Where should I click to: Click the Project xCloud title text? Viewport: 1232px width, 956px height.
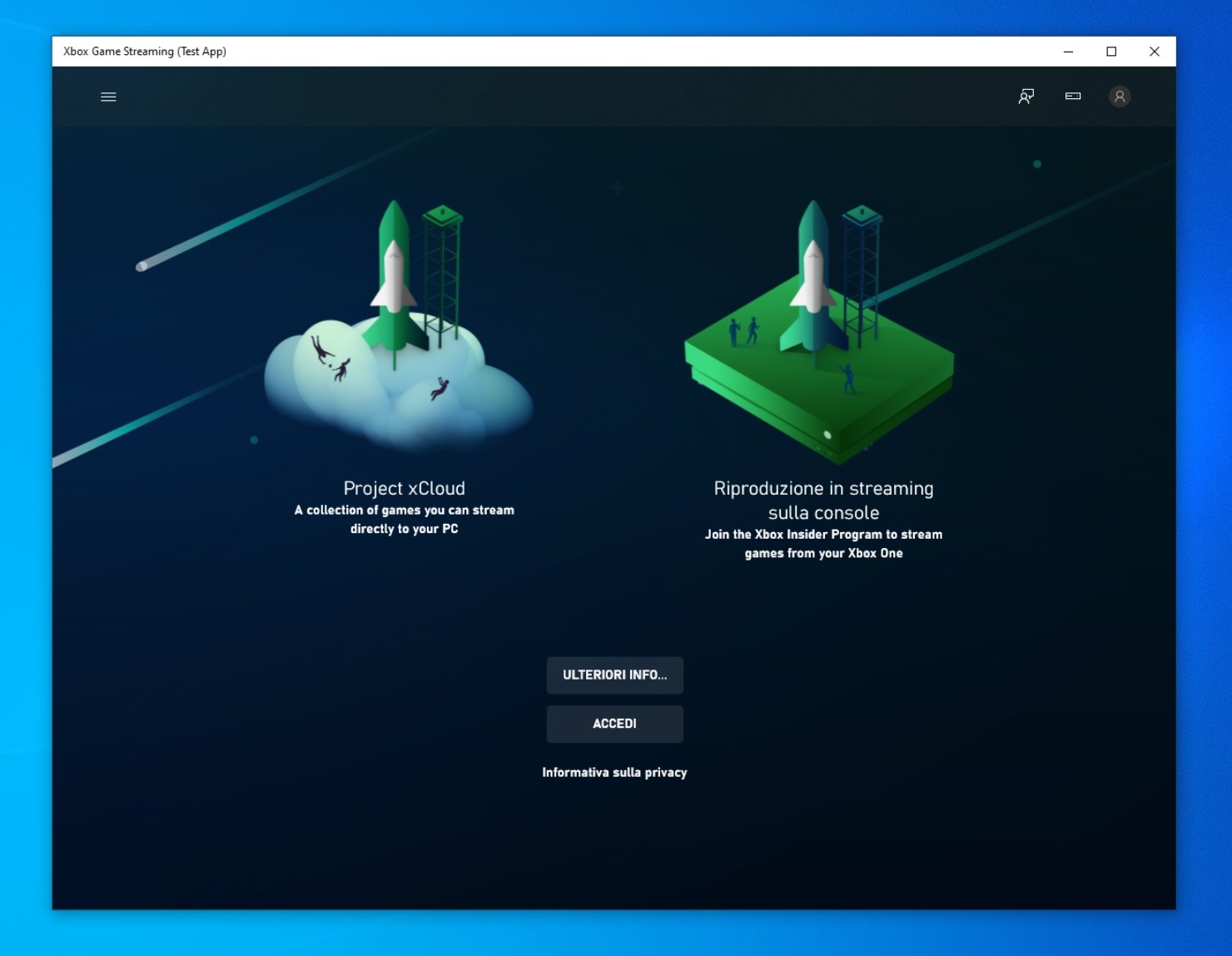403,488
